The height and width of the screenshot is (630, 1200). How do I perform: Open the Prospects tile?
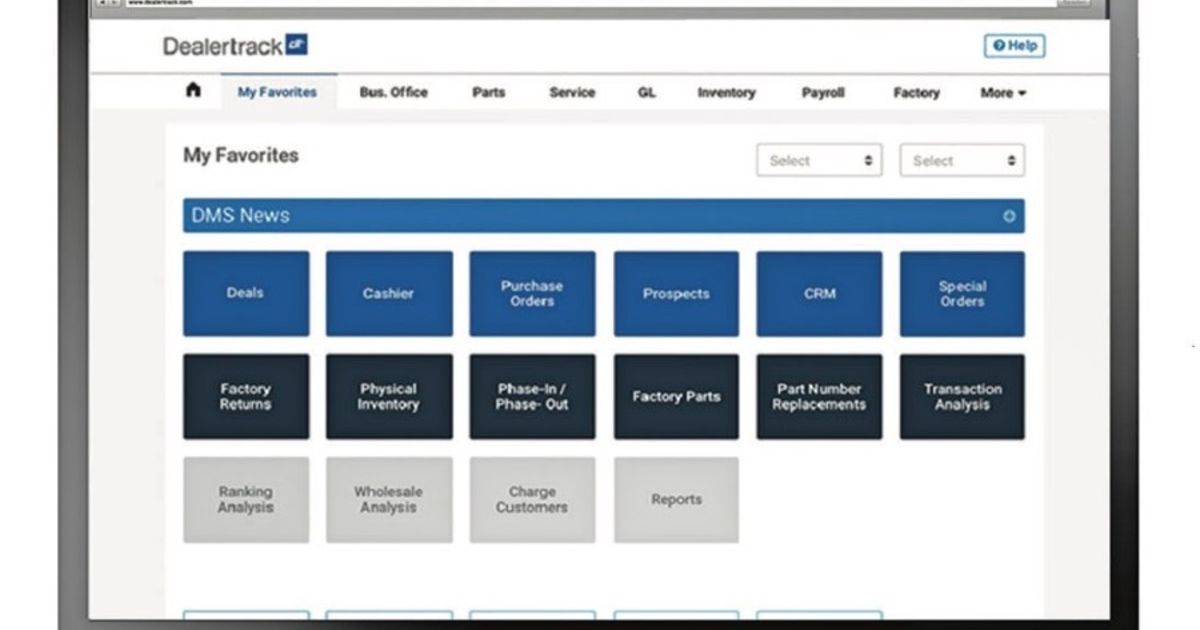[676, 293]
